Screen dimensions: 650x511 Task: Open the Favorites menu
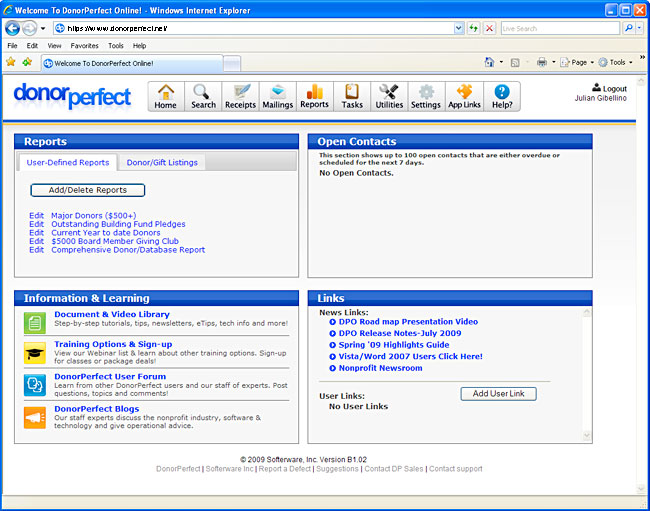[85, 46]
